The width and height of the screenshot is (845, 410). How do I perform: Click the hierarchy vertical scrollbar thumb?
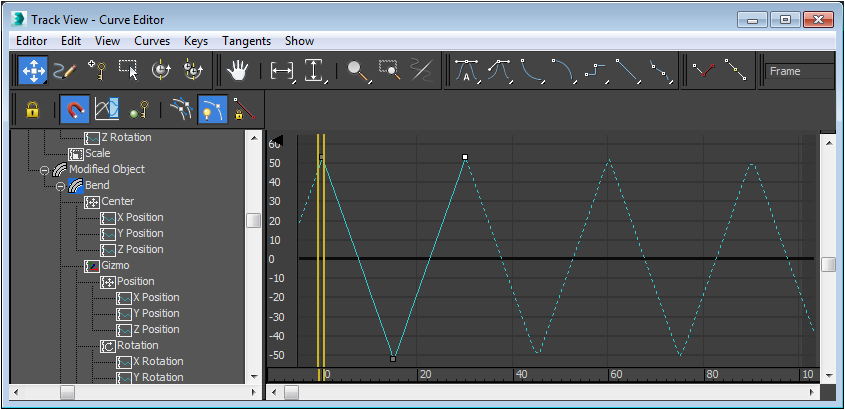(254, 220)
